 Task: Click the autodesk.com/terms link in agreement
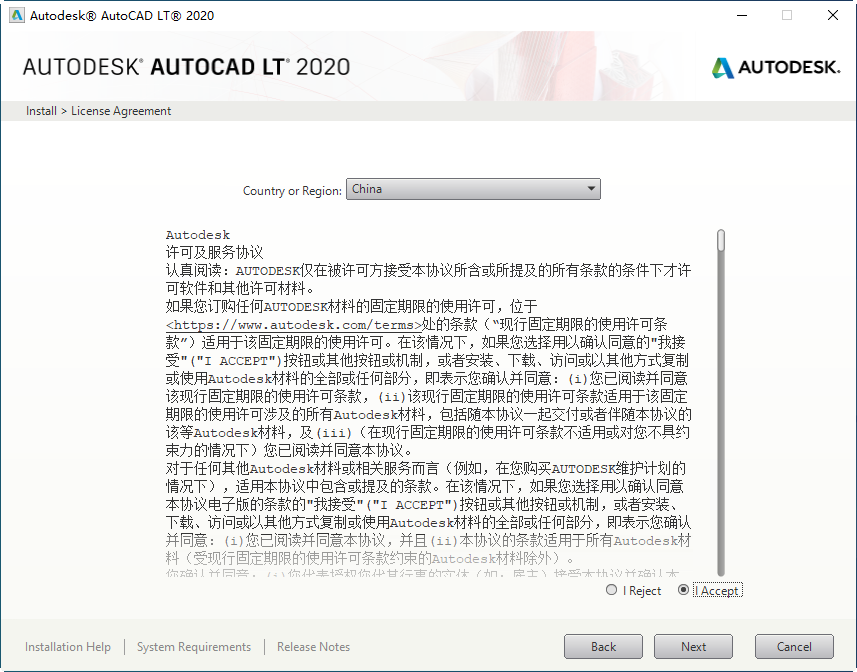pyautogui.click(x=294, y=325)
